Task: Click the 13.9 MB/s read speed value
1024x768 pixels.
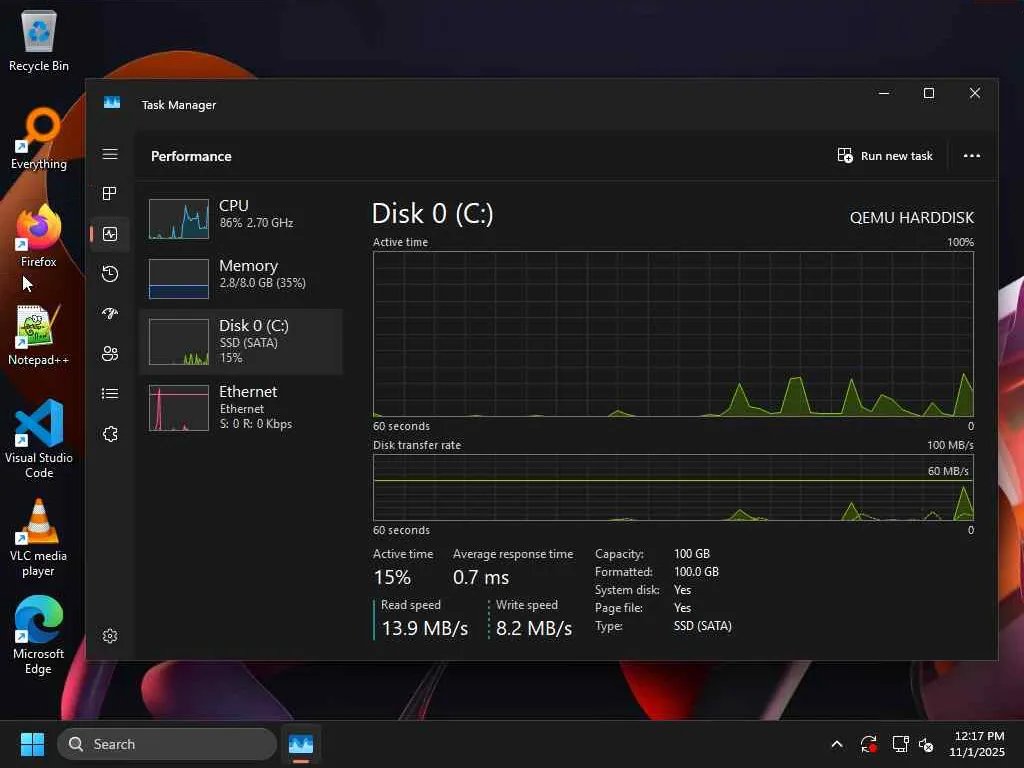Action: click(x=424, y=628)
